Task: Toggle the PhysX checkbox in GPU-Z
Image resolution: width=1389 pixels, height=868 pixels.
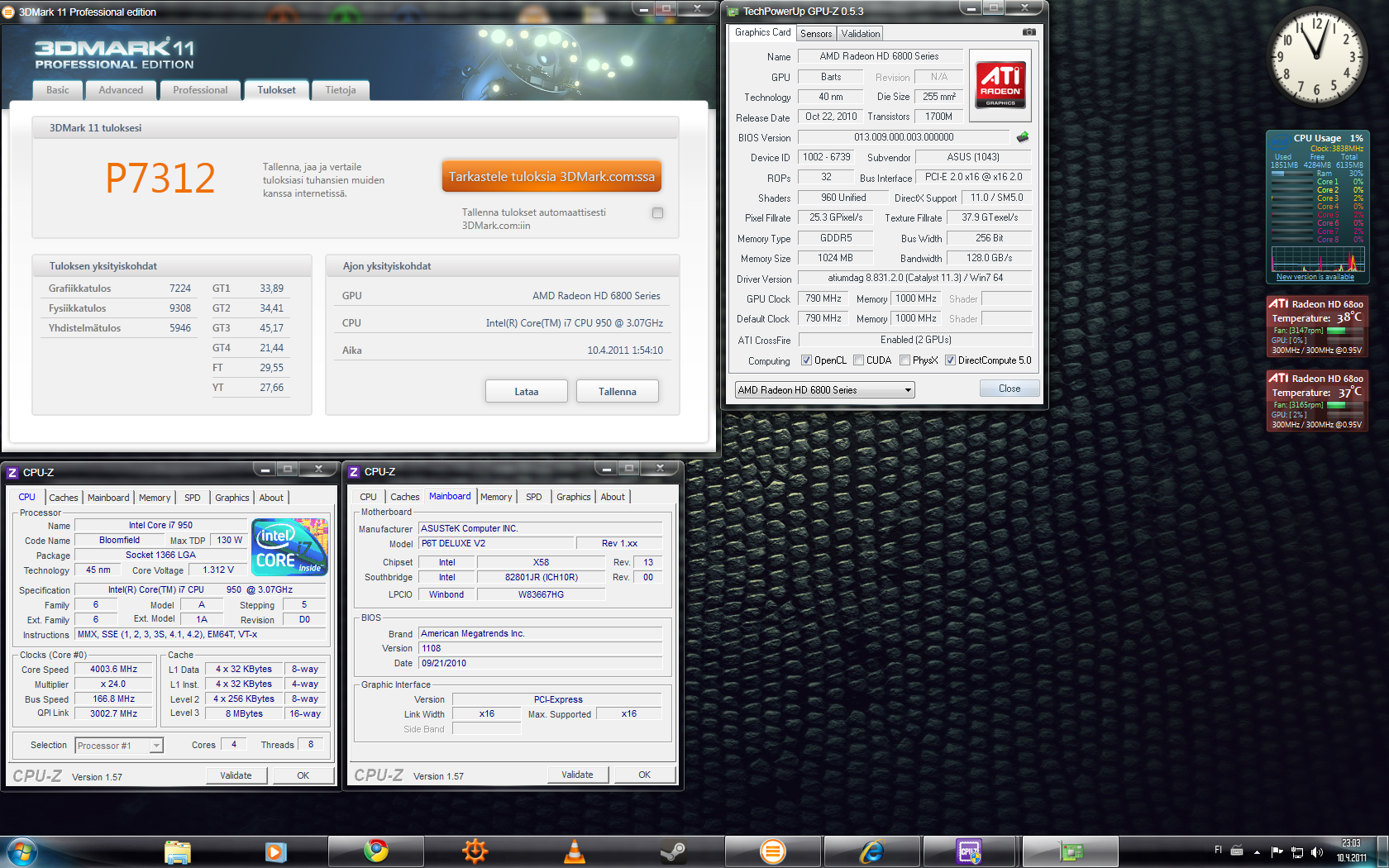Action: pyautogui.click(x=905, y=360)
